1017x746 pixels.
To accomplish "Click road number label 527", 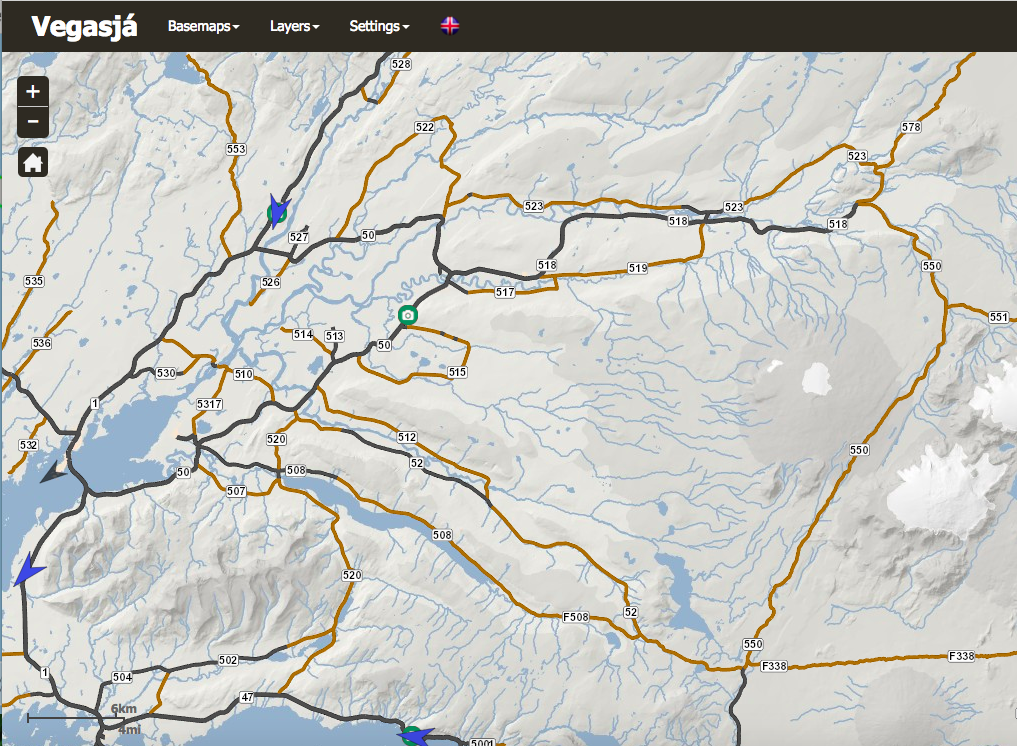I will [298, 237].
